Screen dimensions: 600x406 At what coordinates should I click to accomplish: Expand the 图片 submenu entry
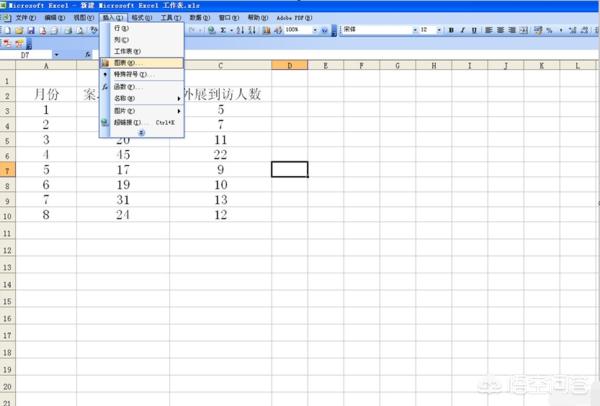coord(142,111)
